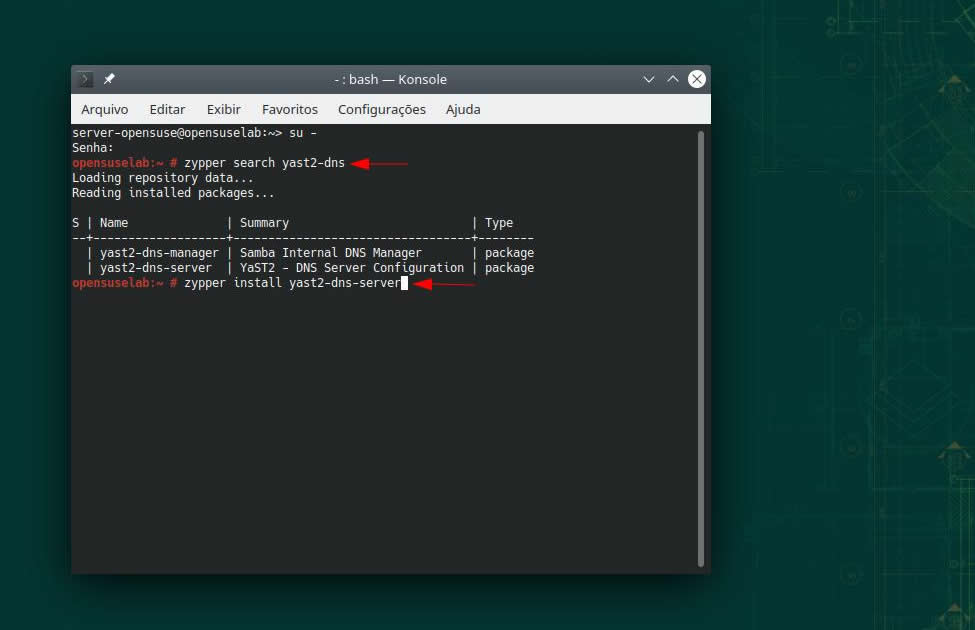
Task: Click the empty terminal area below the prompt
Action: [380, 430]
